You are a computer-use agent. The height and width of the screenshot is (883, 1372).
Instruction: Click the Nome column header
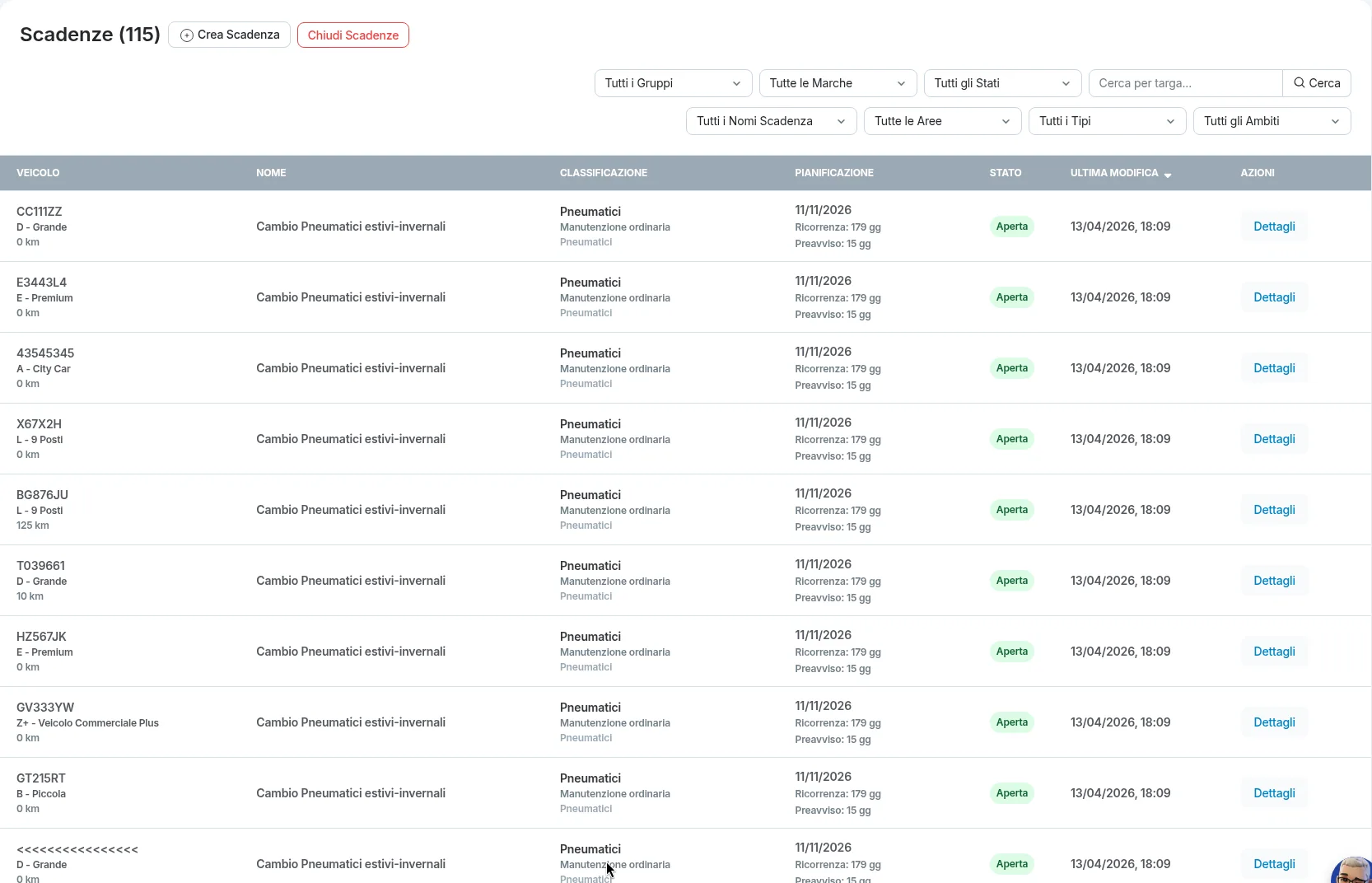click(x=271, y=173)
